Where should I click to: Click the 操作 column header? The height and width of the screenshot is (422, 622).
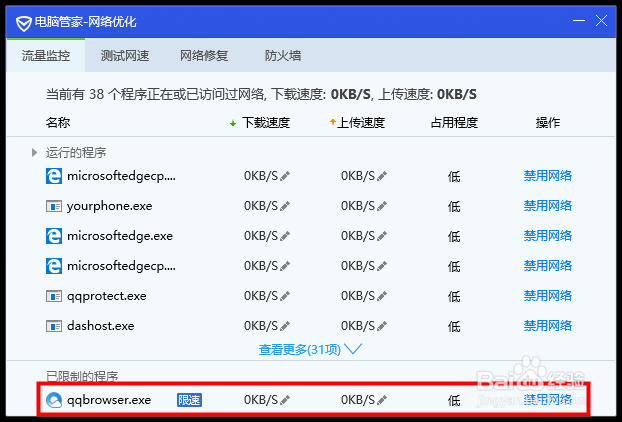547,123
